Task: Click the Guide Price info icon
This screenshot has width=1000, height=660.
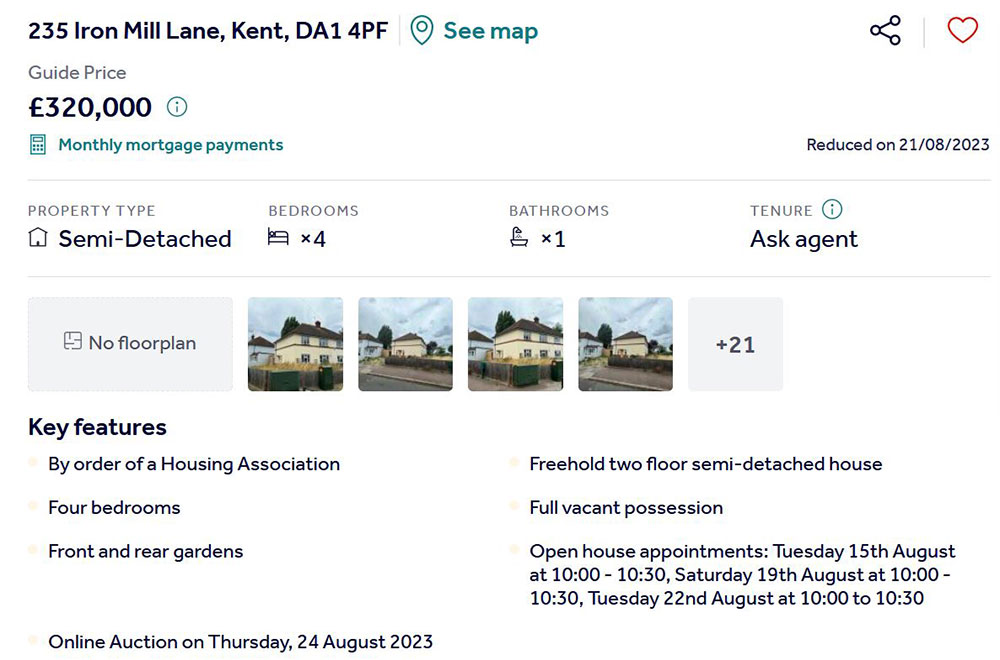Action: pyautogui.click(x=177, y=107)
